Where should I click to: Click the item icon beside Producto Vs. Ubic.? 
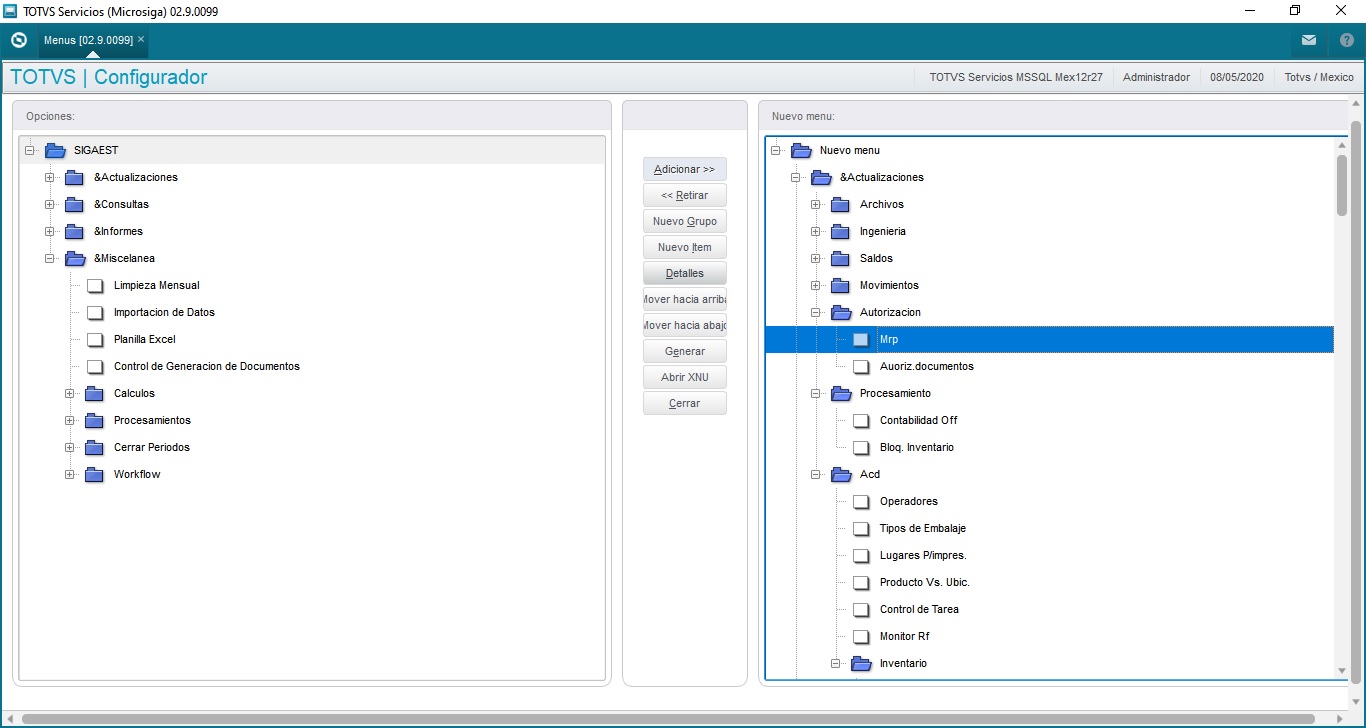[x=861, y=582]
